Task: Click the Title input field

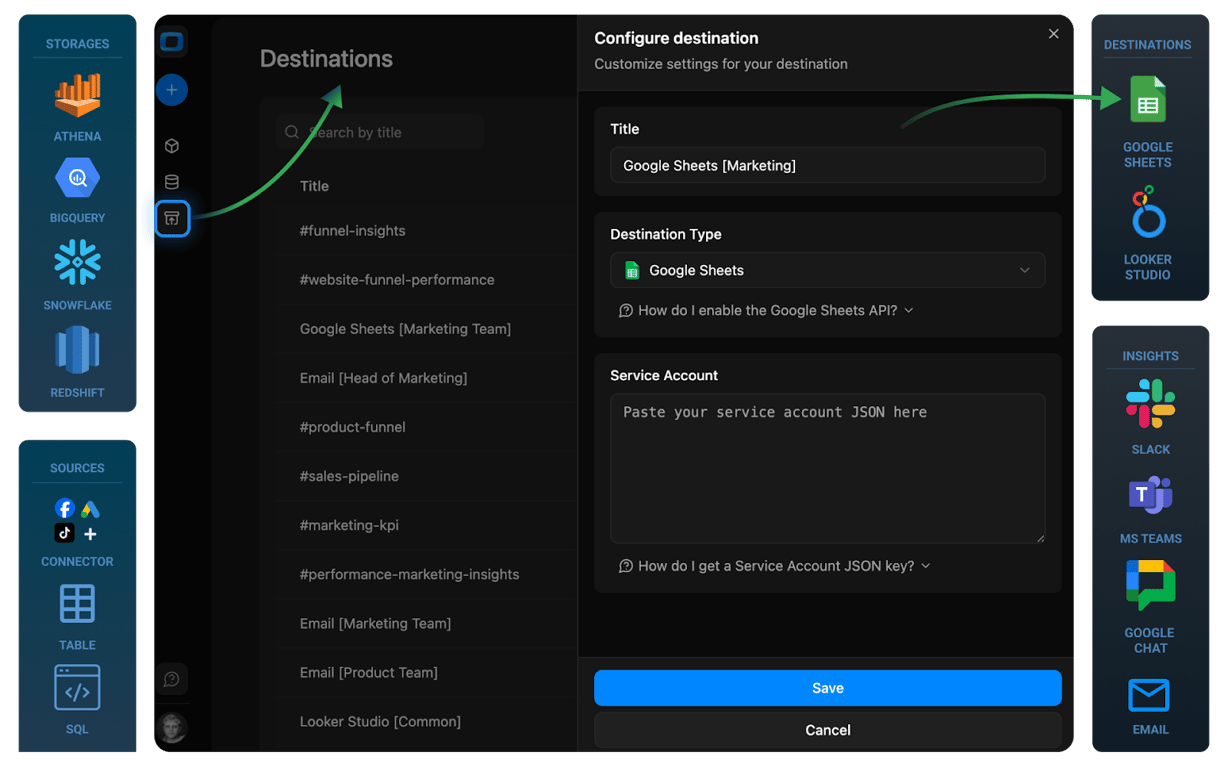Action: pos(828,165)
